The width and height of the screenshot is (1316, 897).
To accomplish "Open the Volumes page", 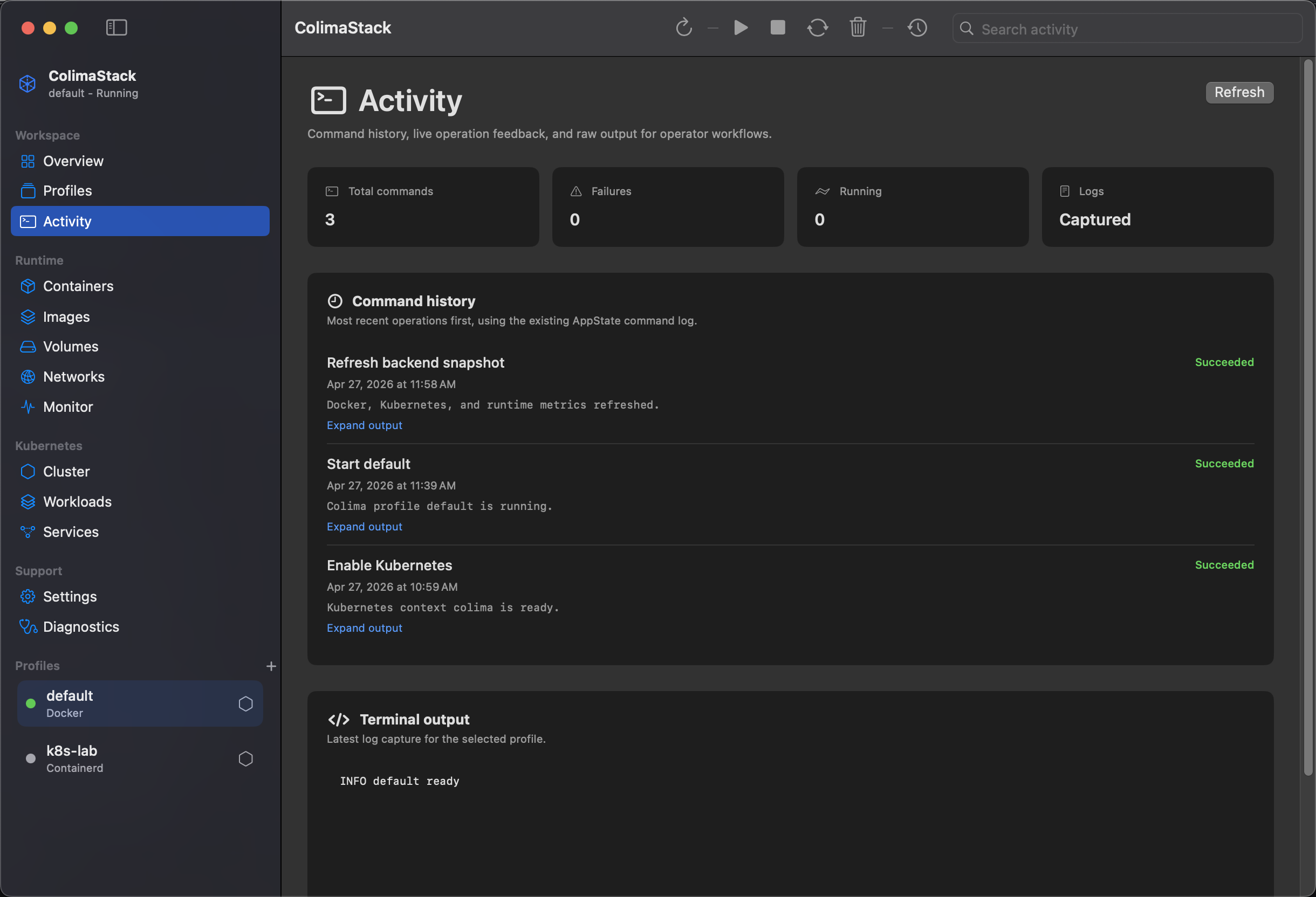I will pos(140,347).
